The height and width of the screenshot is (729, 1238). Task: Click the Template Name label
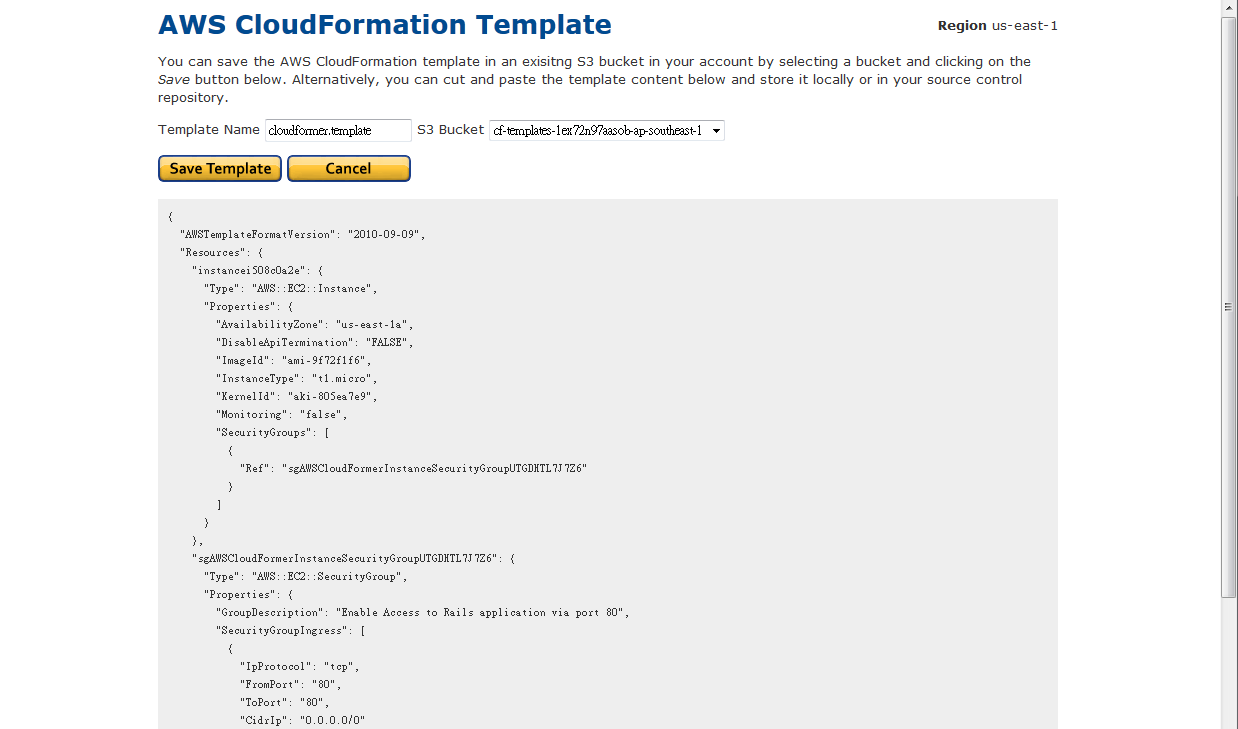(209, 130)
